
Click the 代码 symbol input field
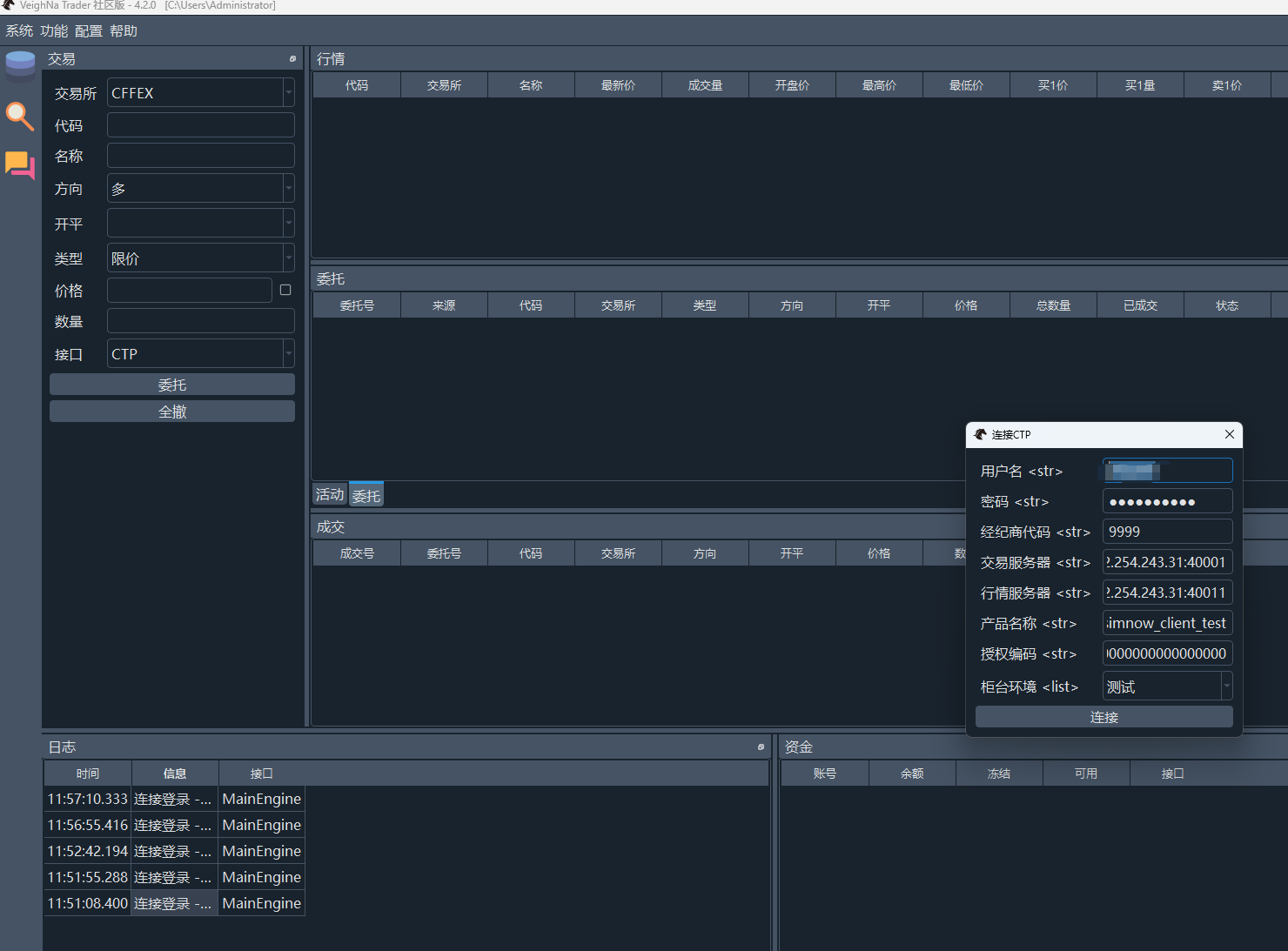[200, 125]
